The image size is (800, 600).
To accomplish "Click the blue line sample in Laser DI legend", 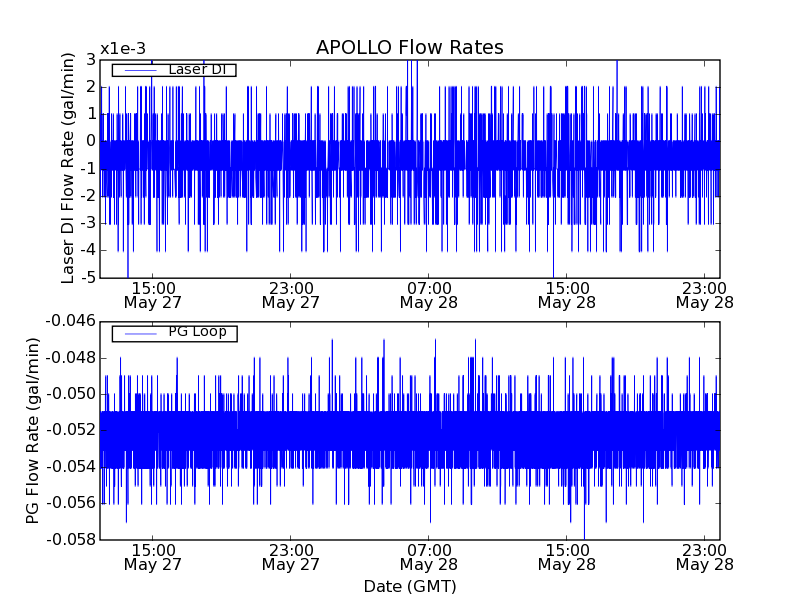I will (x=138, y=70).
